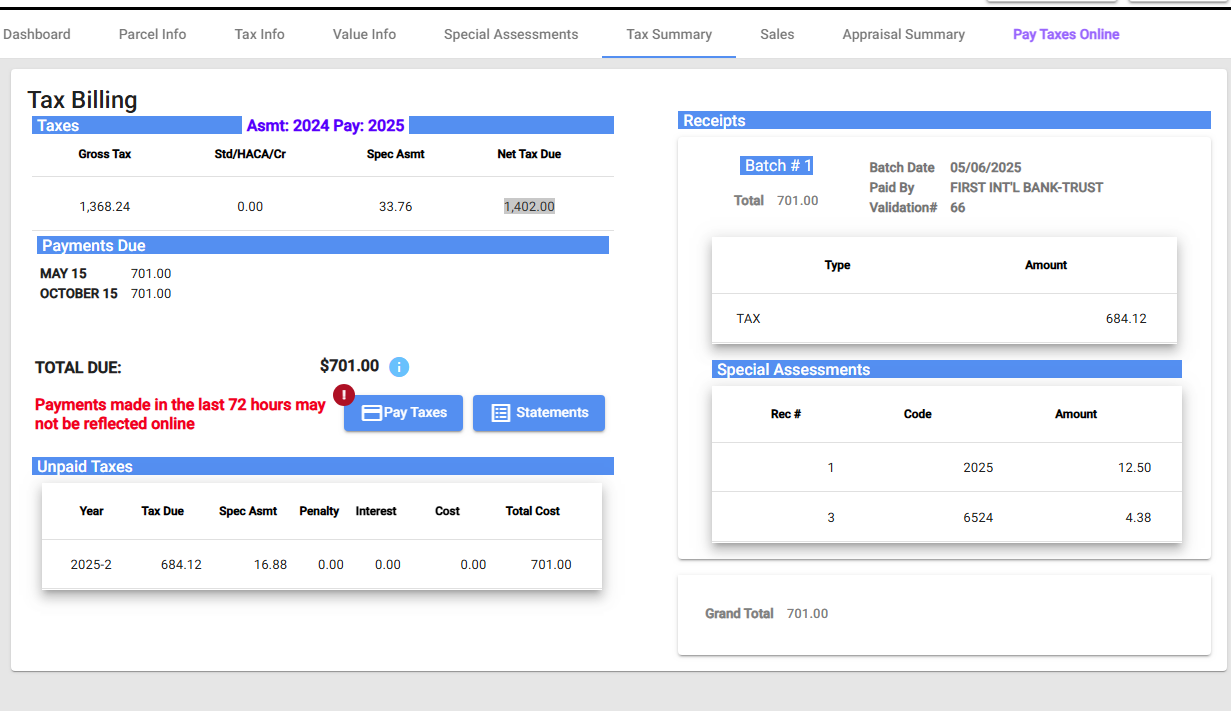This screenshot has width=1231, height=711.
Task: Open the Appraisal Summary tab
Action: (903, 34)
